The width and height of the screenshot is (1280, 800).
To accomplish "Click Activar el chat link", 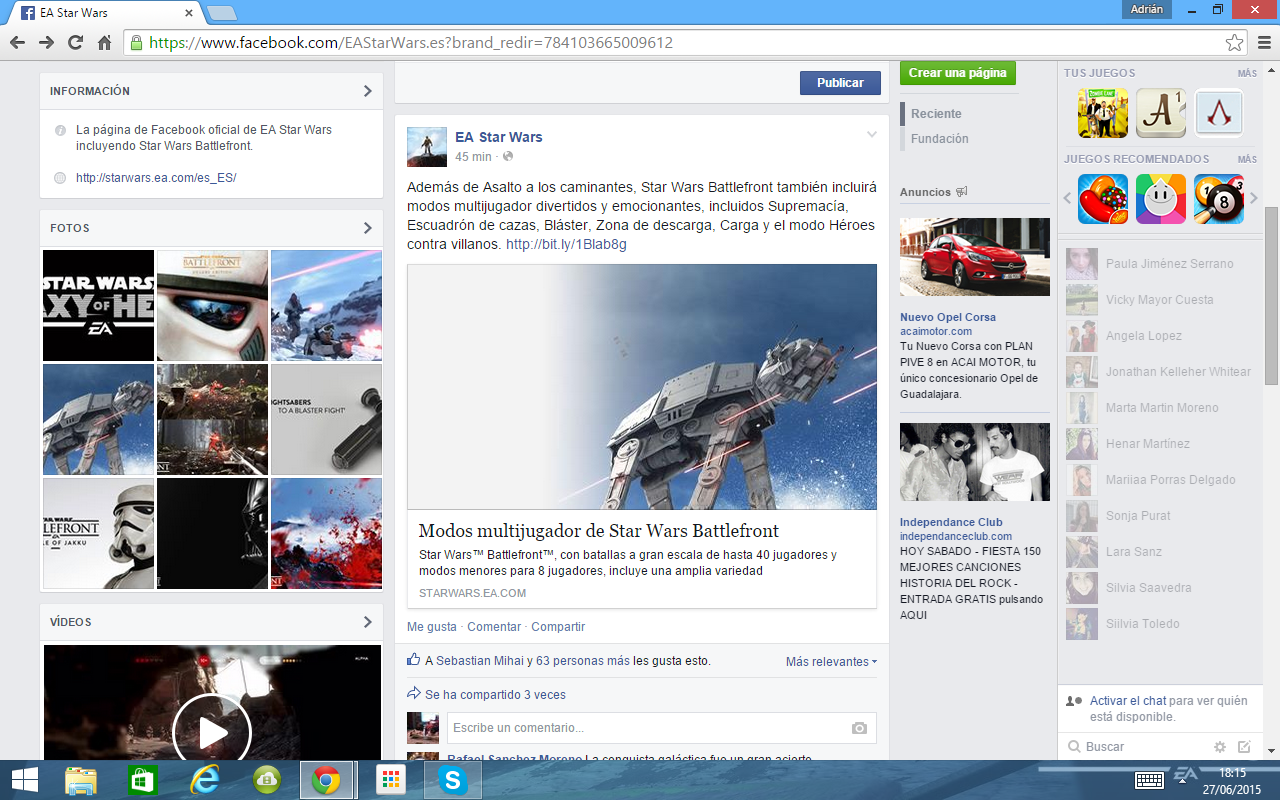I will tap(1128, 701).
